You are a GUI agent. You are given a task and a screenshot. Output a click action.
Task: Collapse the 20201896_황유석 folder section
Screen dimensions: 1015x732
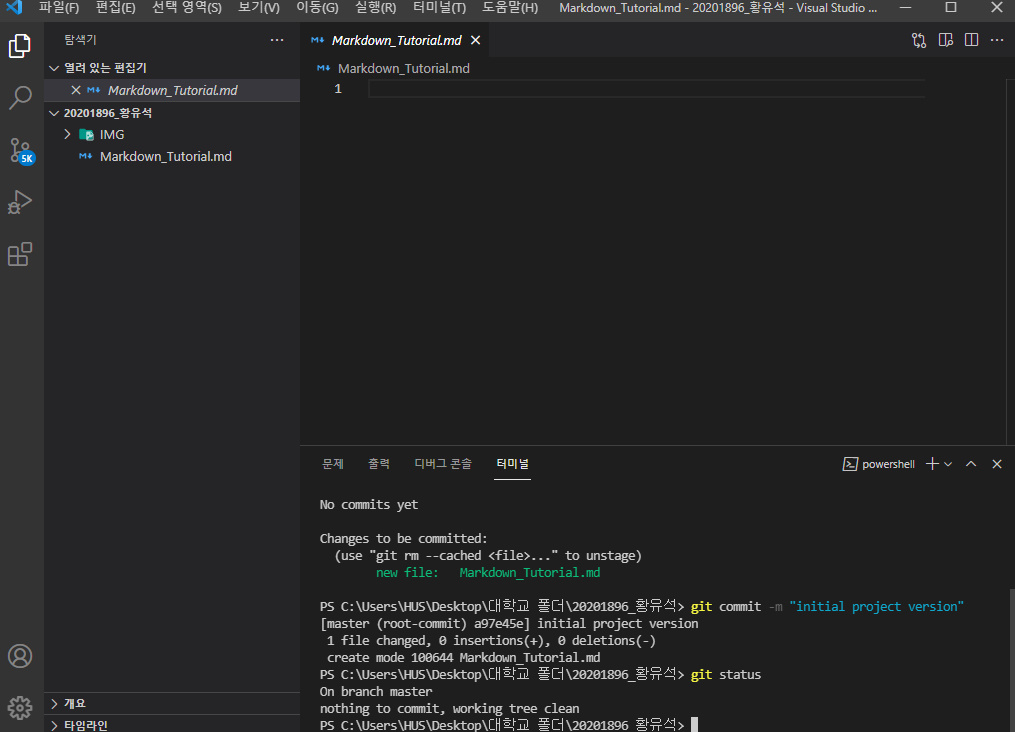pos(54,113)
